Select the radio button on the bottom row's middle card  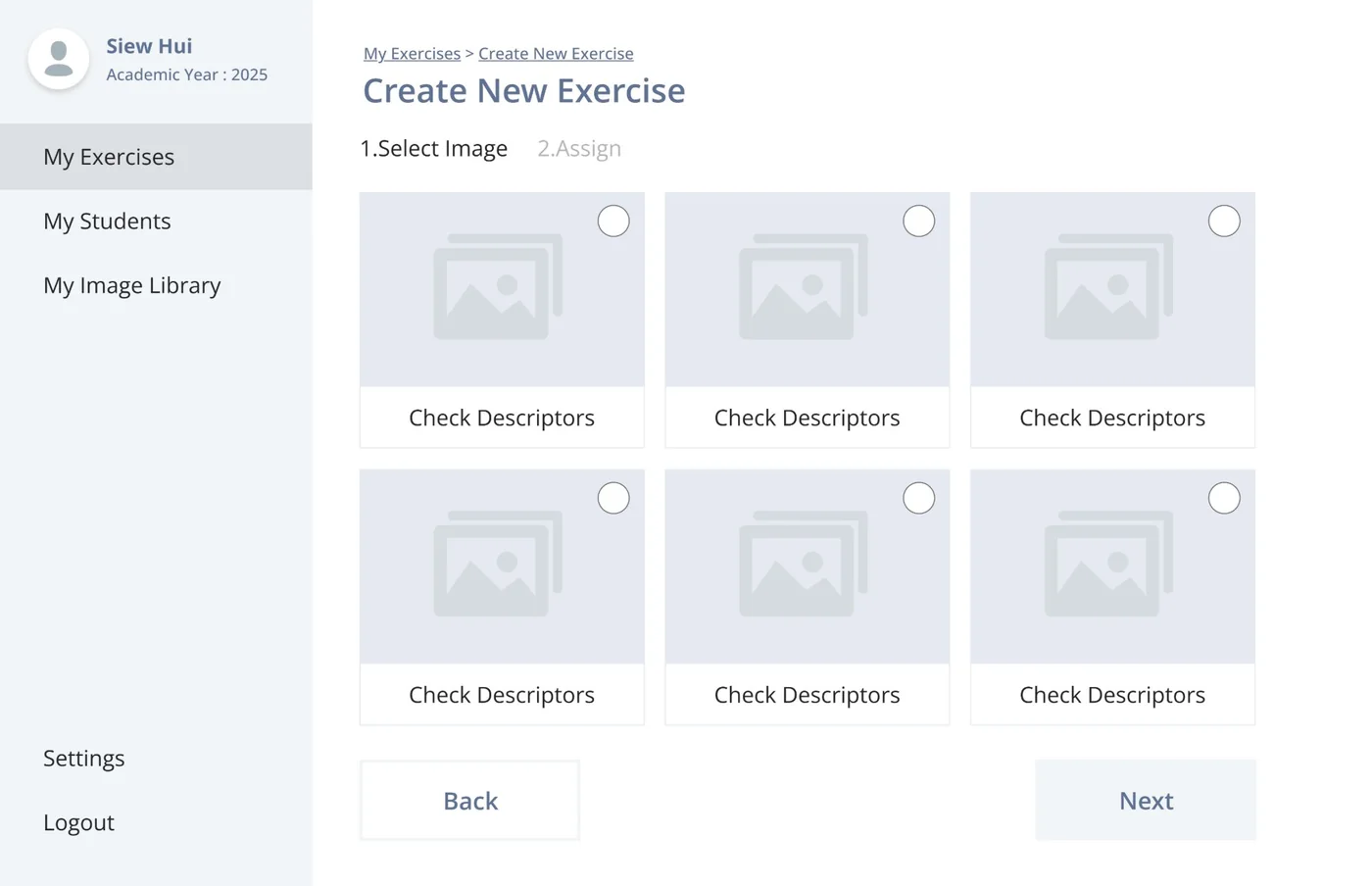pyautogui.click(x=918, y=498)
